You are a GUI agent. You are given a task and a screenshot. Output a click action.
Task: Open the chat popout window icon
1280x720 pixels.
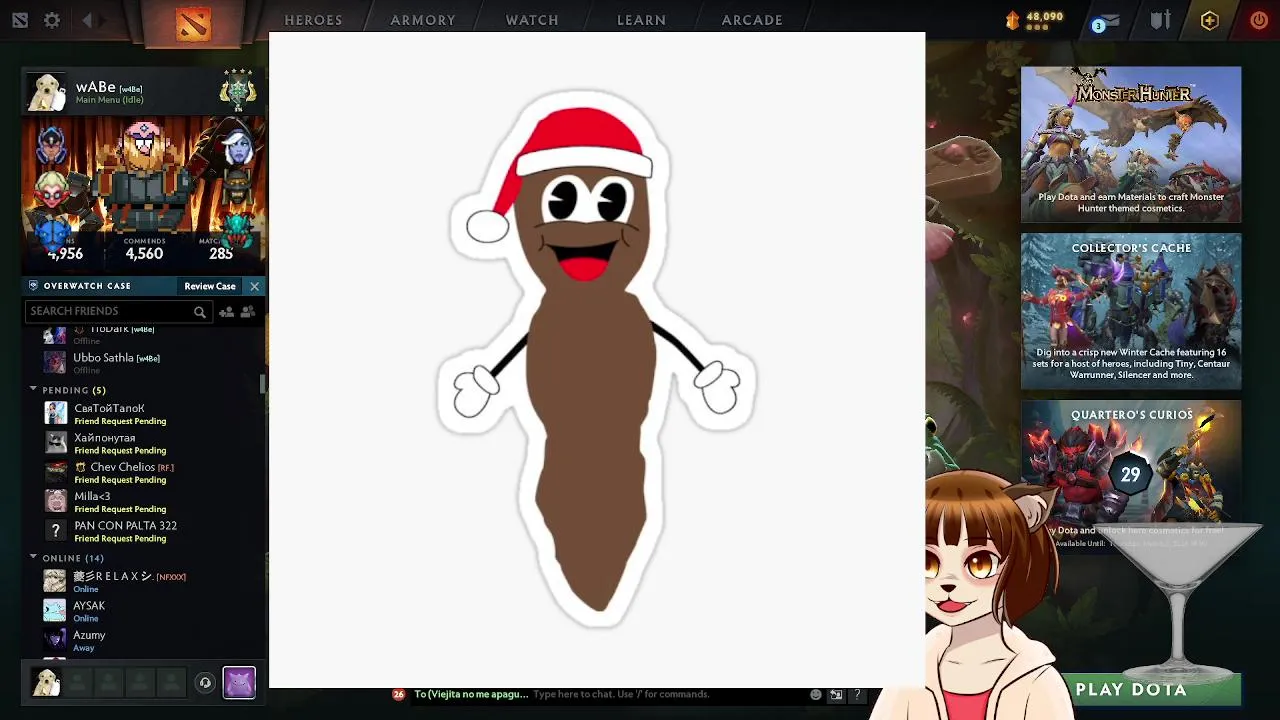(836, 694)
